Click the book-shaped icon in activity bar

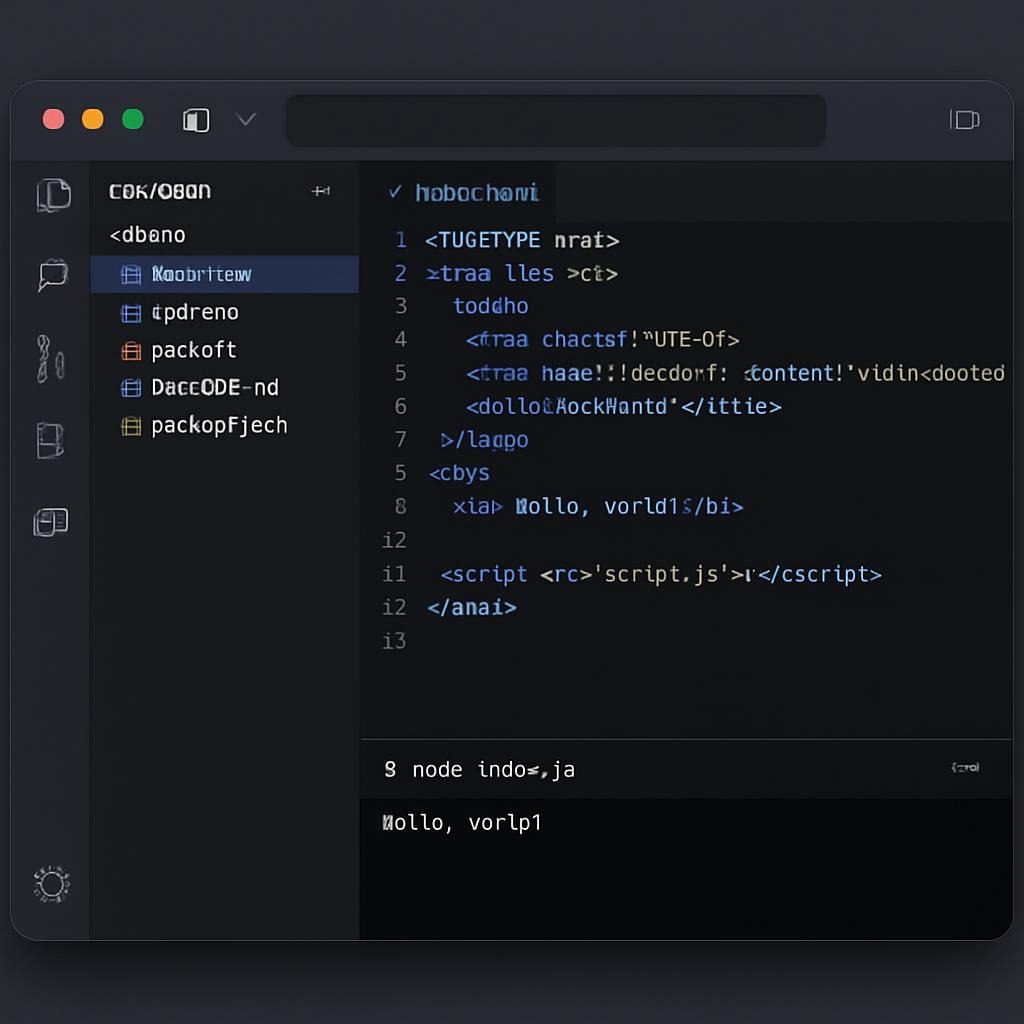[51, 440]
